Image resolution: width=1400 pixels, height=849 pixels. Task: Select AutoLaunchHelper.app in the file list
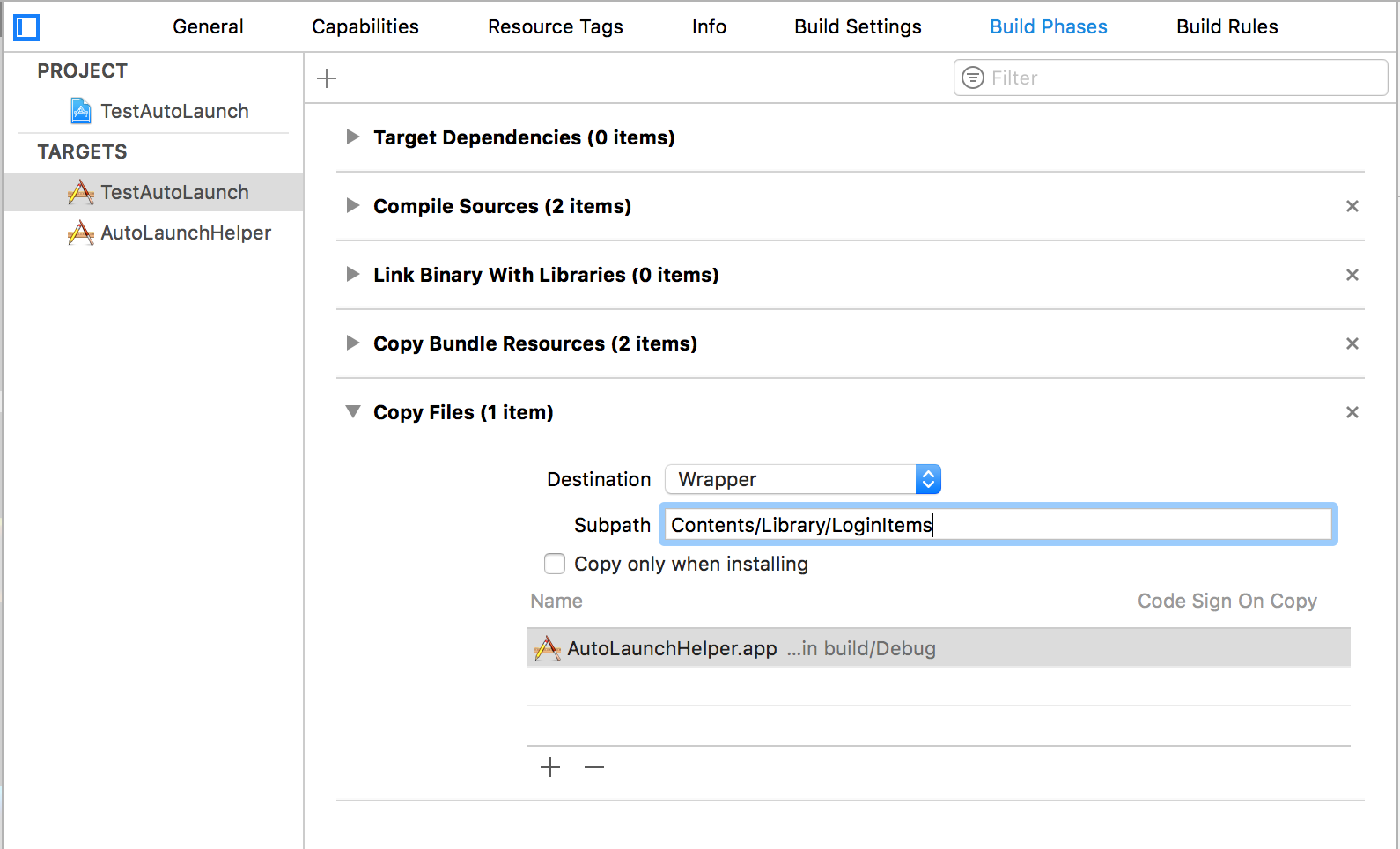coord(672,648)
